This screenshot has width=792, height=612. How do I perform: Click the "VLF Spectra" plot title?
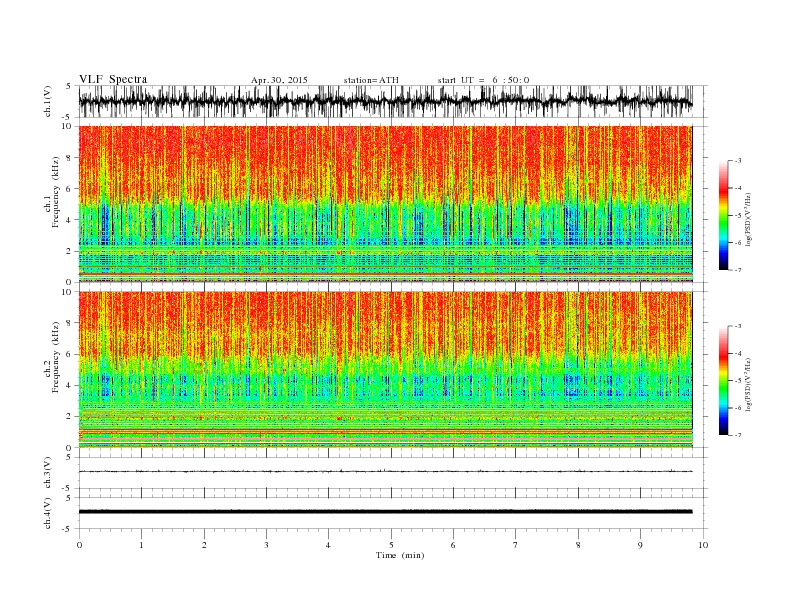click(113, 79)
